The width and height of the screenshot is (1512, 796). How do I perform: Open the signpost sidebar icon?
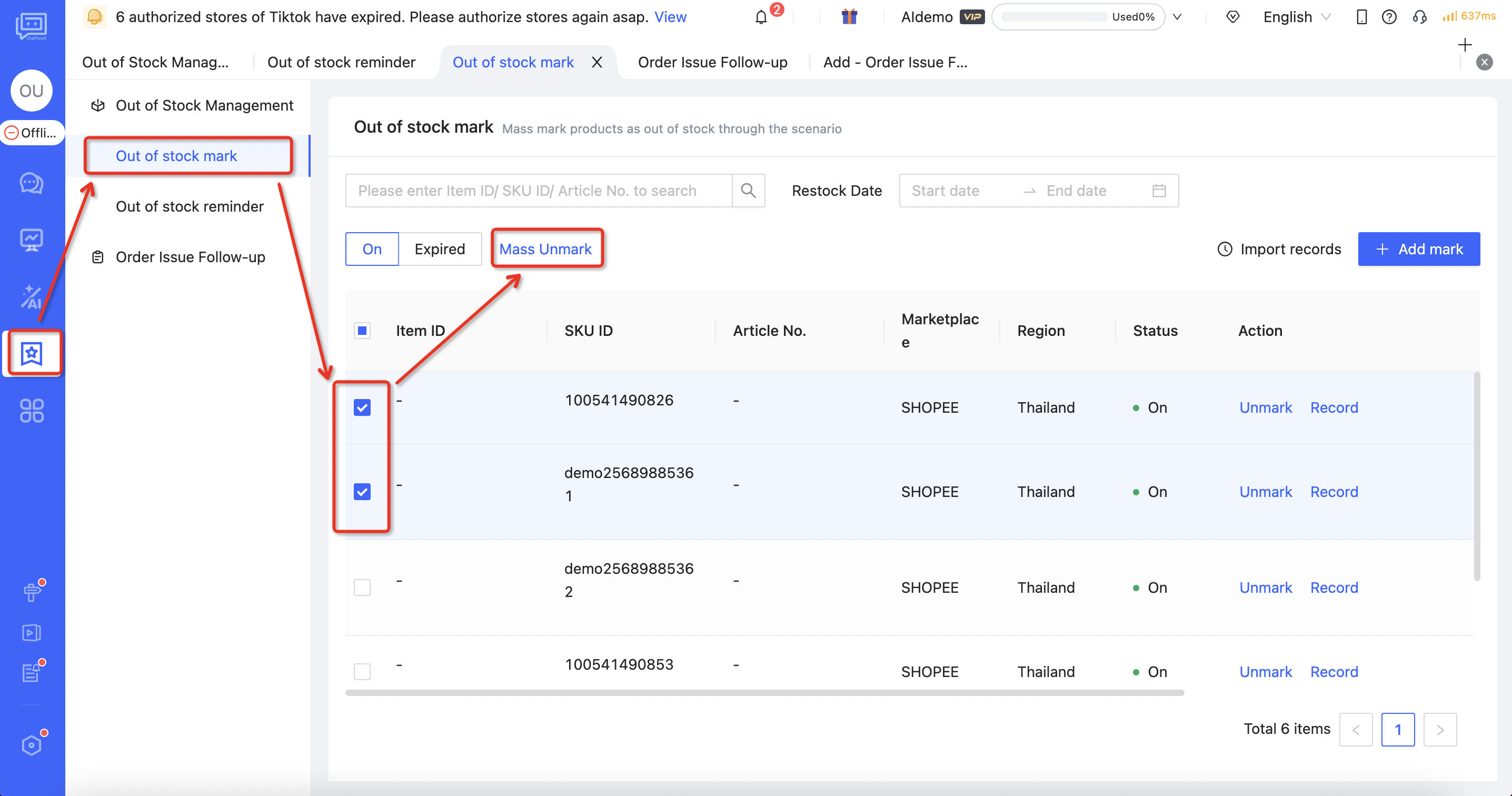[32, 592]
